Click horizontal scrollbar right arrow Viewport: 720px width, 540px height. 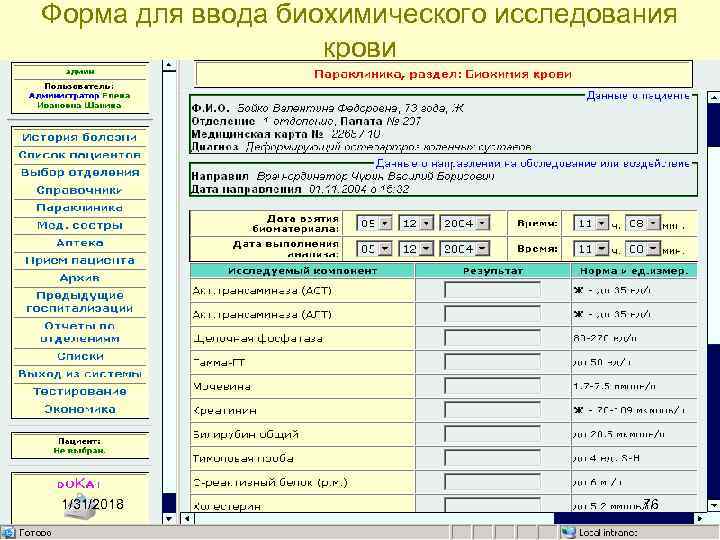tap(699, 518)
